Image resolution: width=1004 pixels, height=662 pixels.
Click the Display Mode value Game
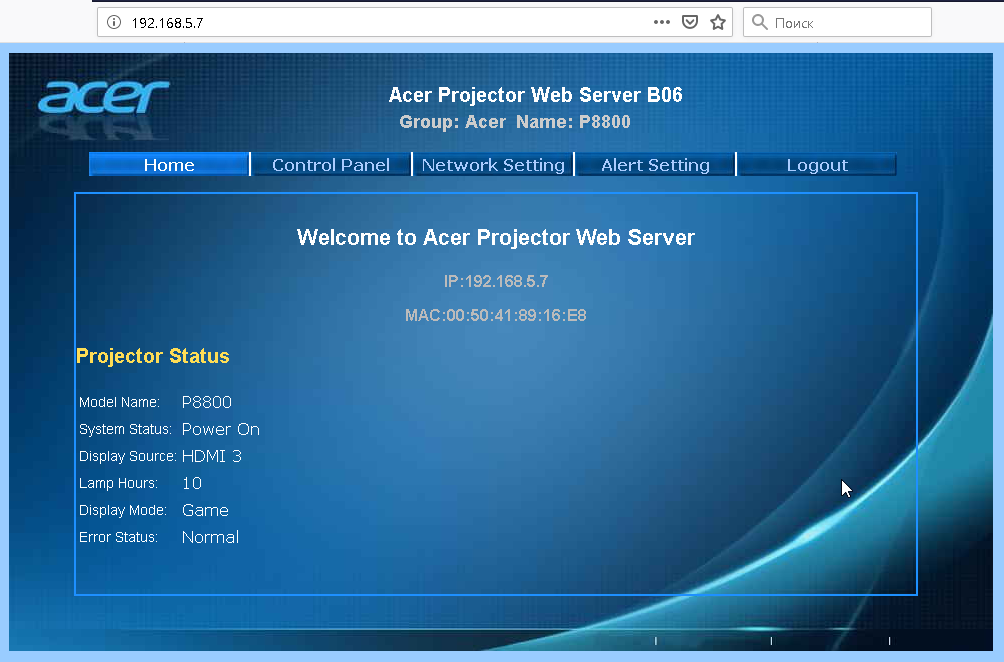pyautogui.click(x=206, y=510)
